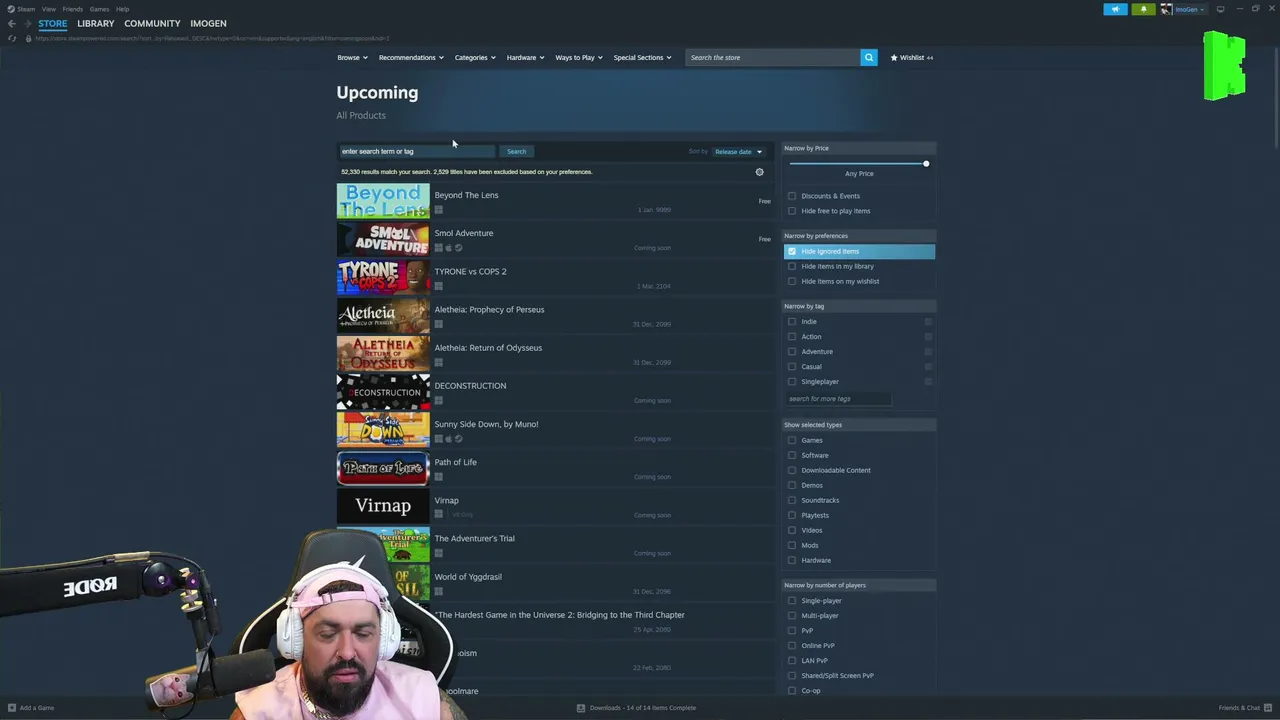Exclude the Action tag with its side button
This screenshot has height=720, width=1280.
tap(928, 337)
